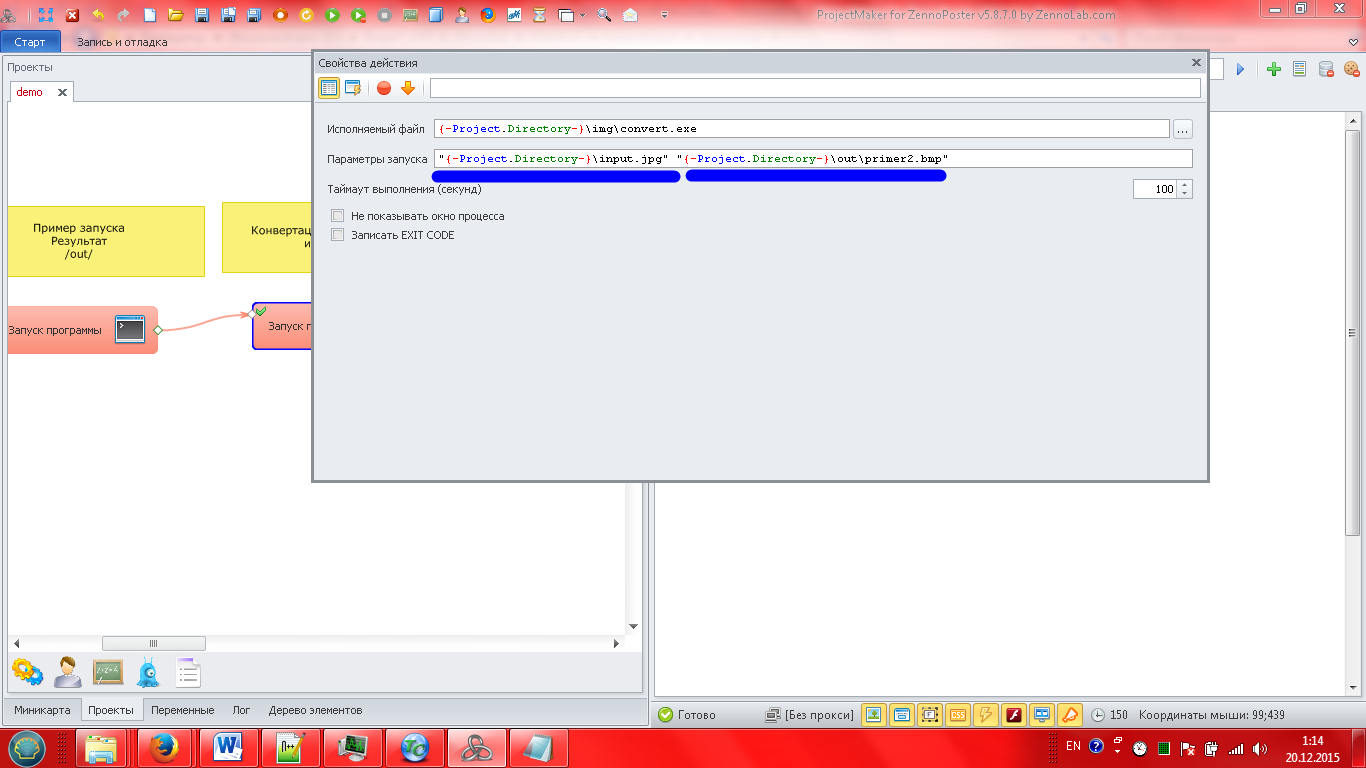Screen dimensions: 1366x768
Task: Expand the toolbar overflow arrow at the top
Action: pyautogui.click(x=1354, y=42)
